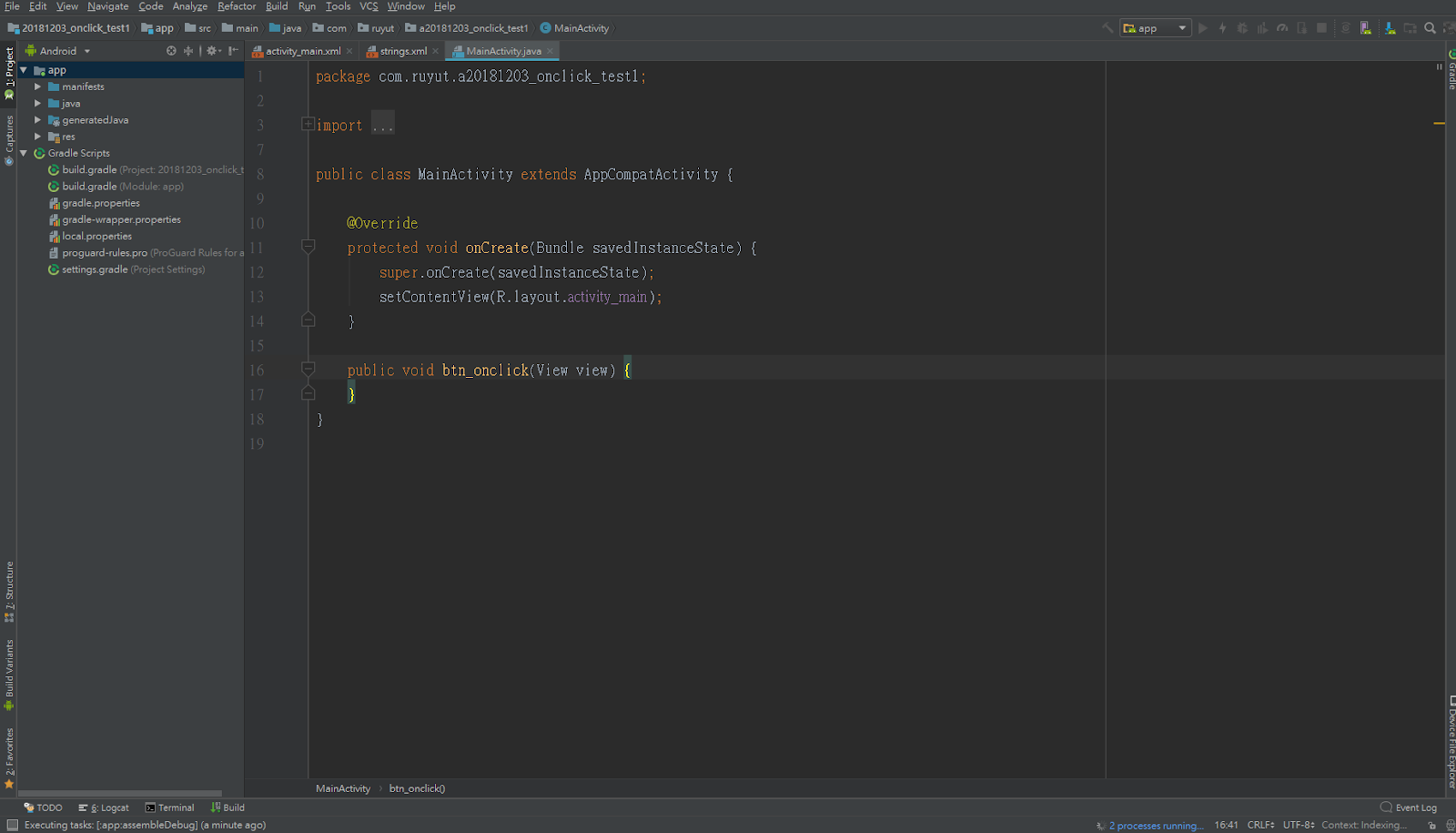The image size is (1456, 833).
Task: Open the SDK Manager download icon
Action: point(1390,28)
